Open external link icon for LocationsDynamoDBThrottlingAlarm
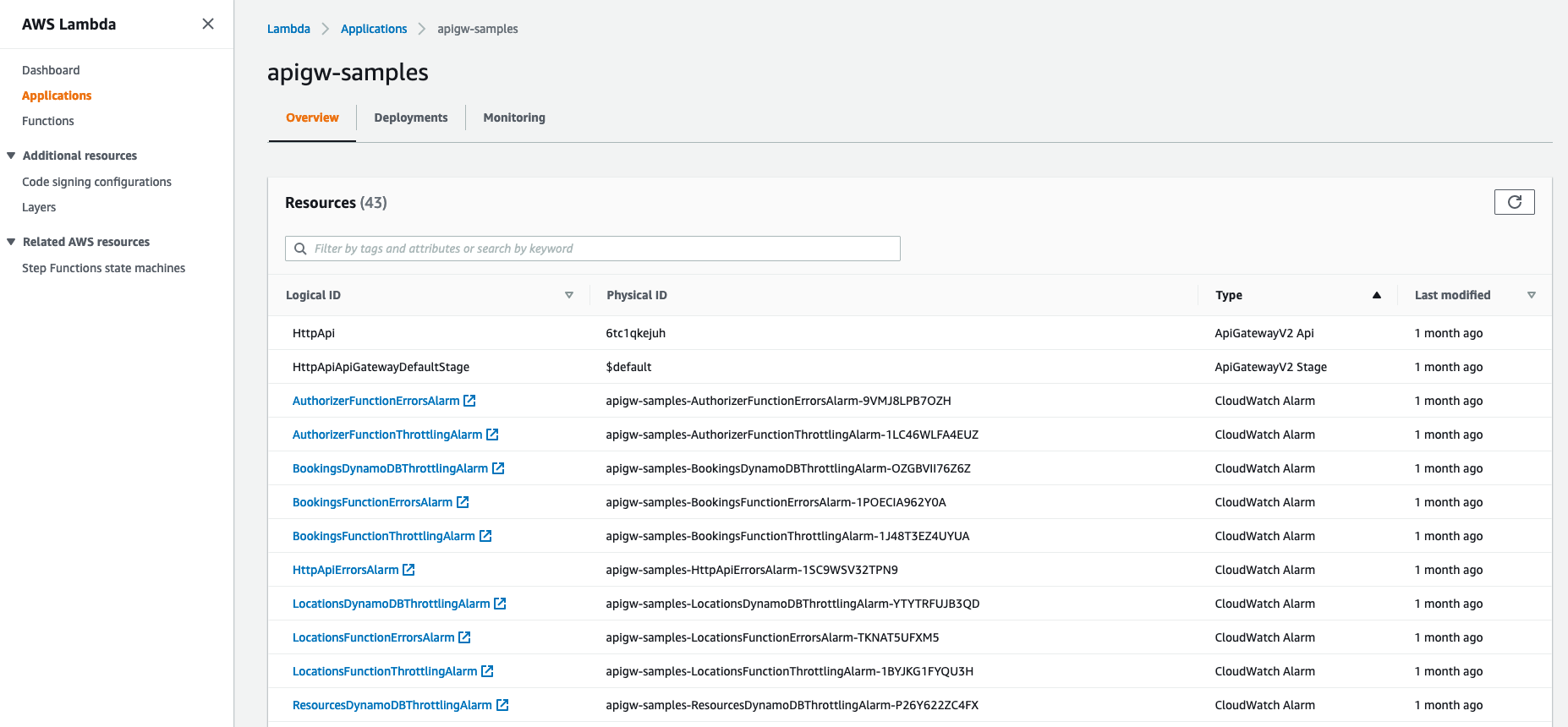 [x=500, y=604]
